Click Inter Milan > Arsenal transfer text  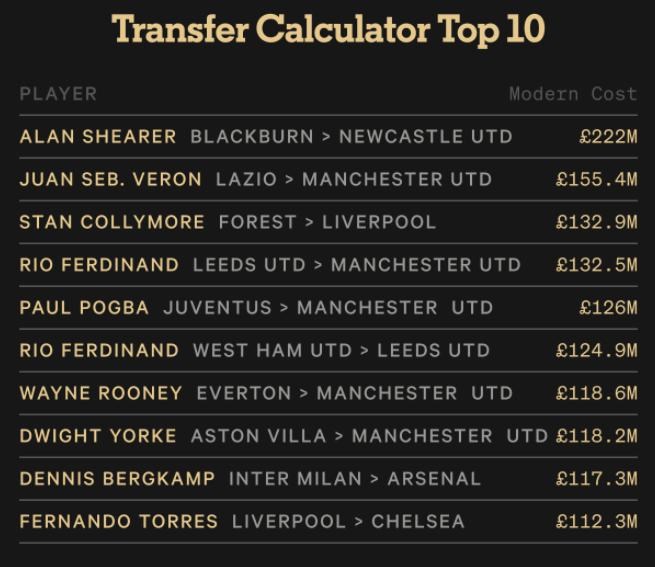pos(354,479)
